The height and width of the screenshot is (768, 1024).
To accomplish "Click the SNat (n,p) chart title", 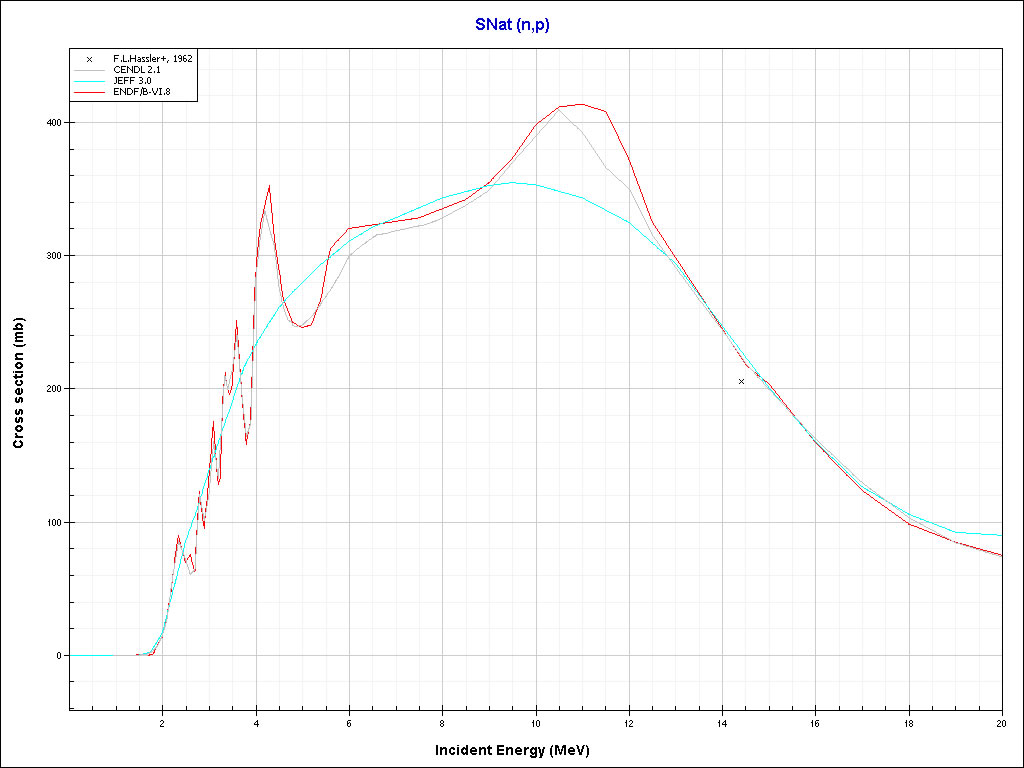I will pyautogui.click(x=511, y=25).
